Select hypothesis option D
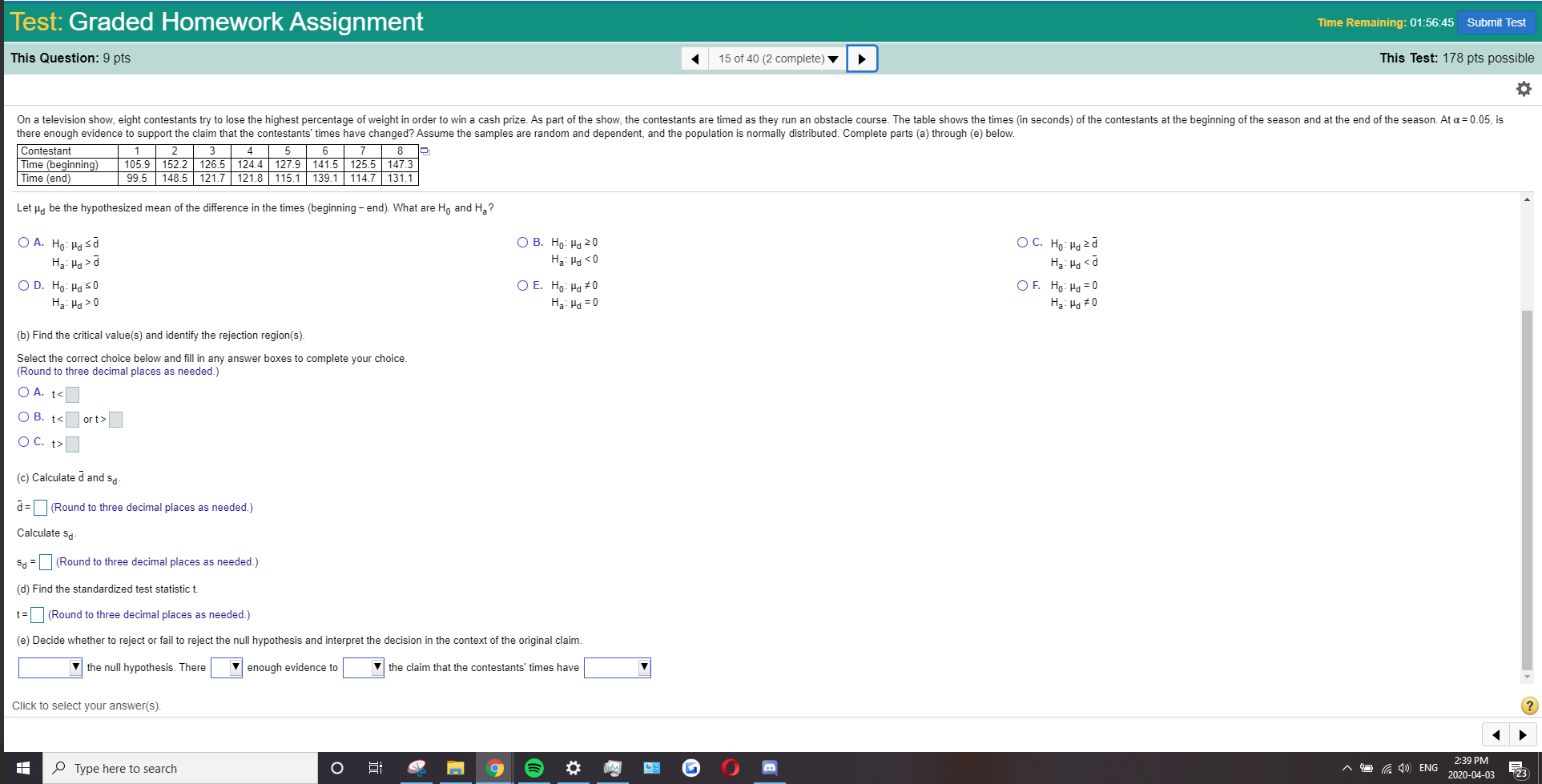This screenshot has width=1542, height=784. tap(23, 284)
